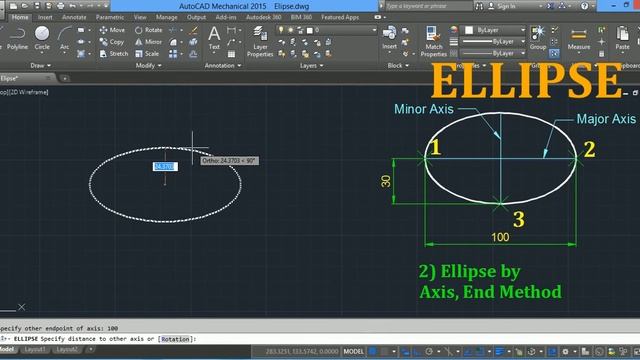Toggle MODEL space button in status bar
The width and height of the screenshot is (640, 360).
pos(353,351)
